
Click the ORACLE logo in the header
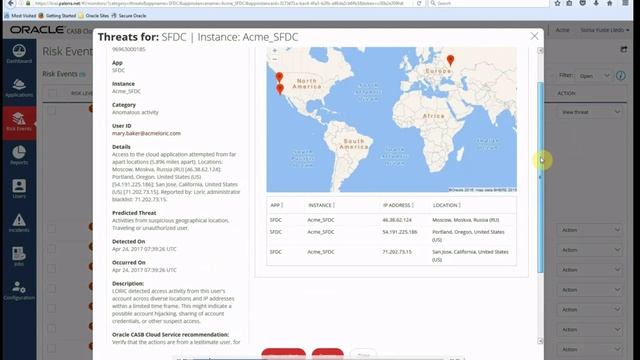point(37,30)
